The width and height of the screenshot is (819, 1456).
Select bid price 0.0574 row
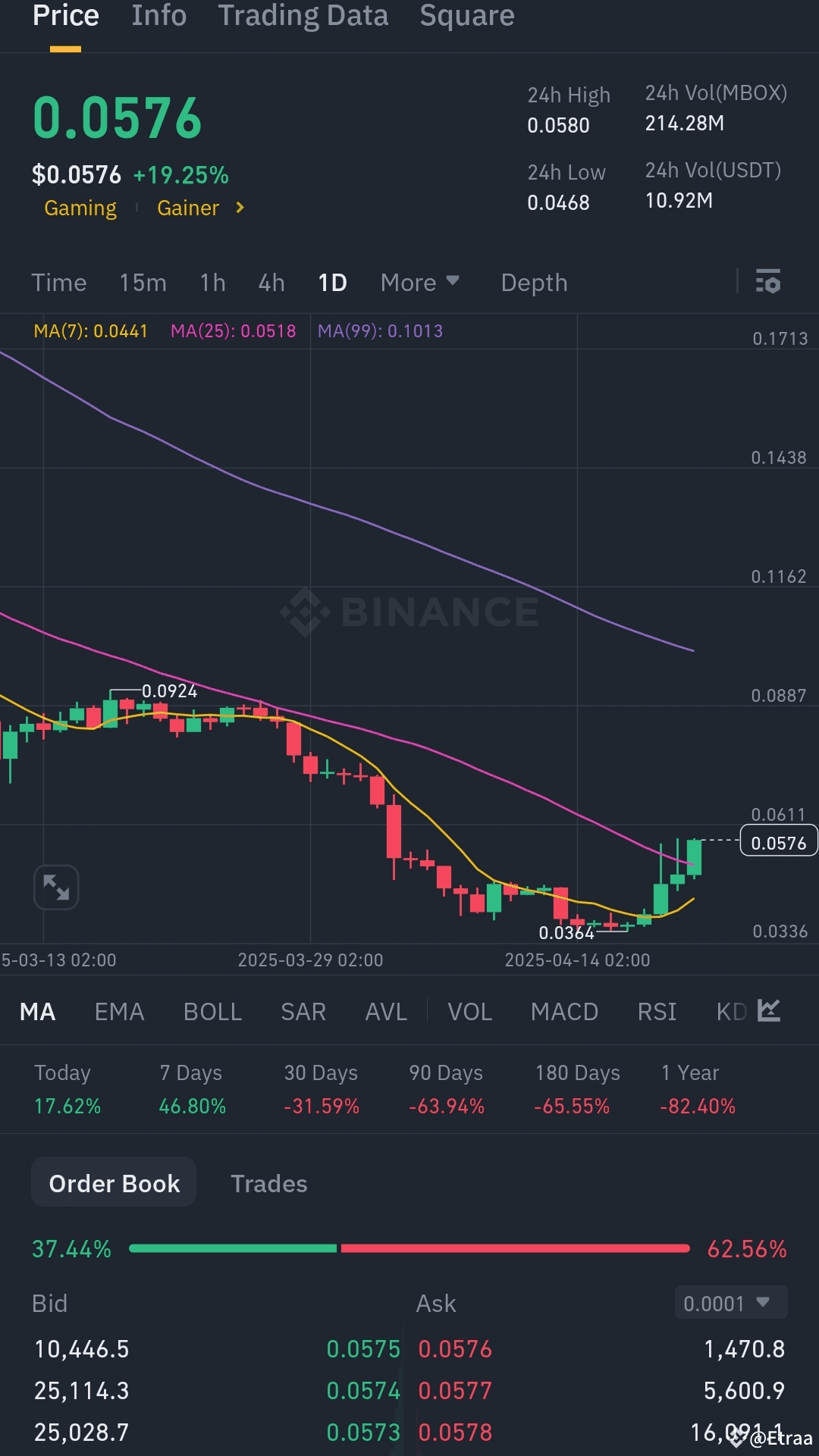click(363, 1391)
